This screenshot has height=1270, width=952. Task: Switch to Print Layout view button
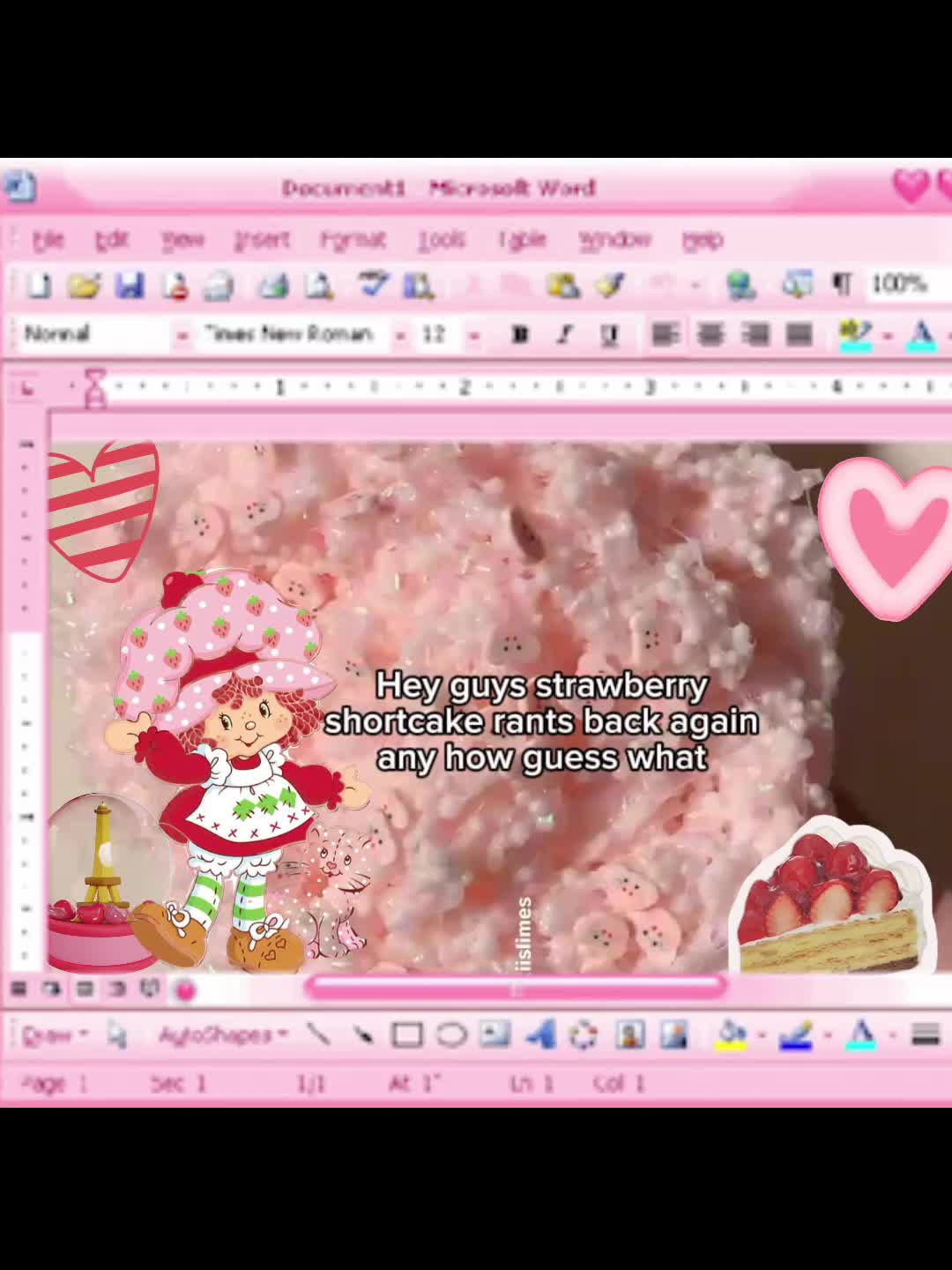[84, 989]
